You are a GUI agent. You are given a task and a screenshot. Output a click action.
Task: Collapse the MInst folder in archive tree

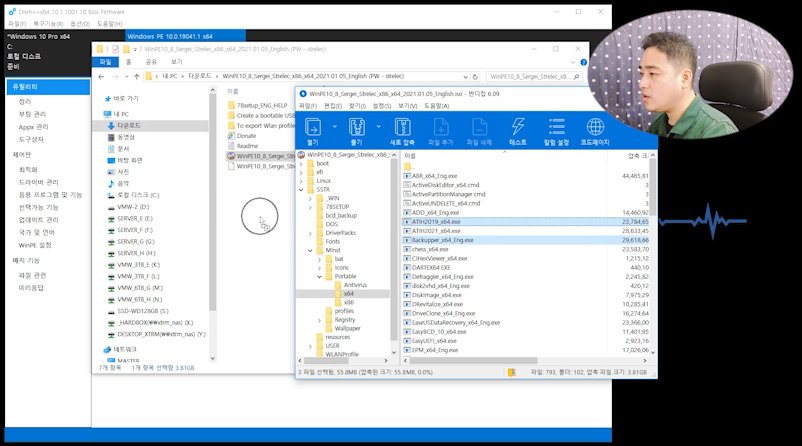click(310, 251)
